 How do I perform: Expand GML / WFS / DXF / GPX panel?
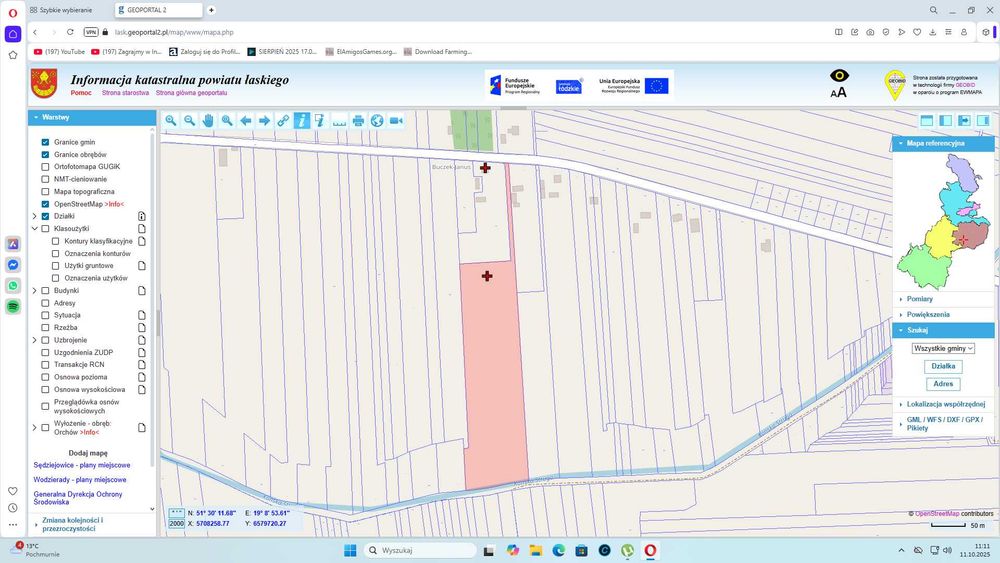(943, 424)
